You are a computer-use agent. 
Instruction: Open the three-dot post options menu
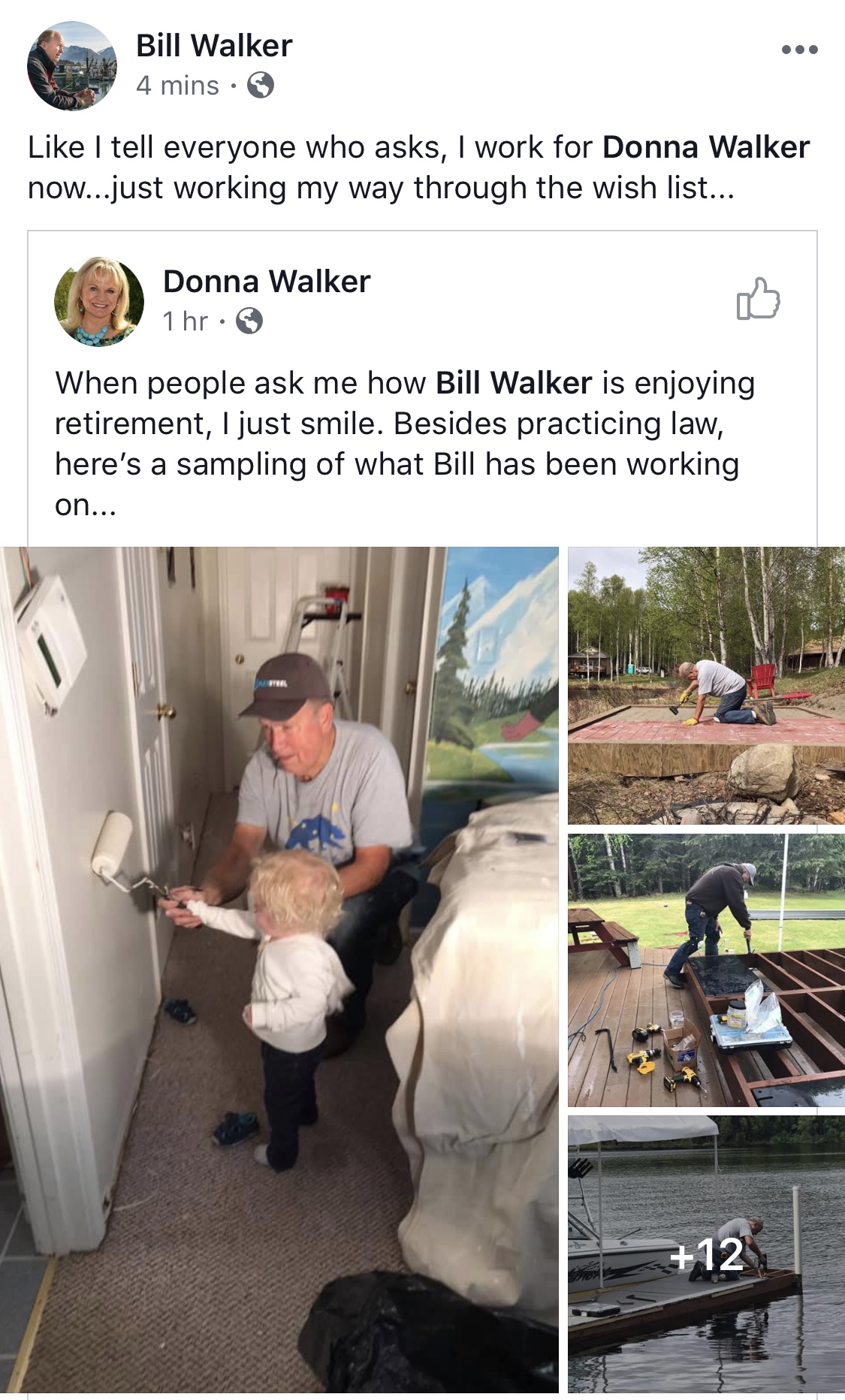point(799,50)
